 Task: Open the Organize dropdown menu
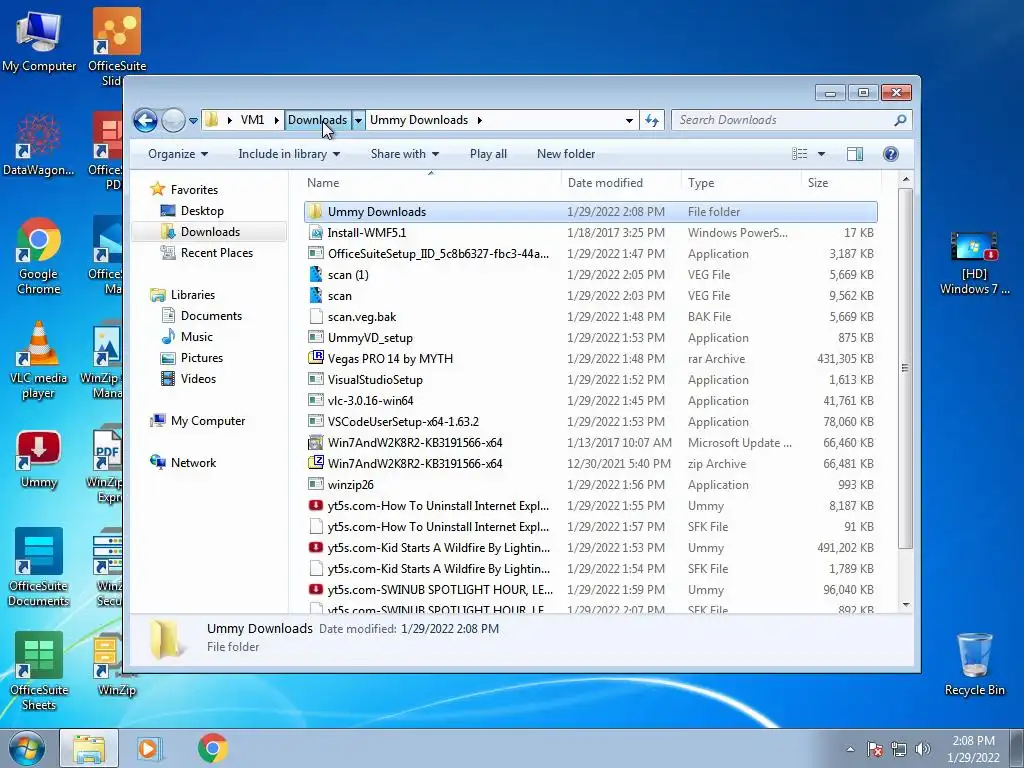click(178, 154)
